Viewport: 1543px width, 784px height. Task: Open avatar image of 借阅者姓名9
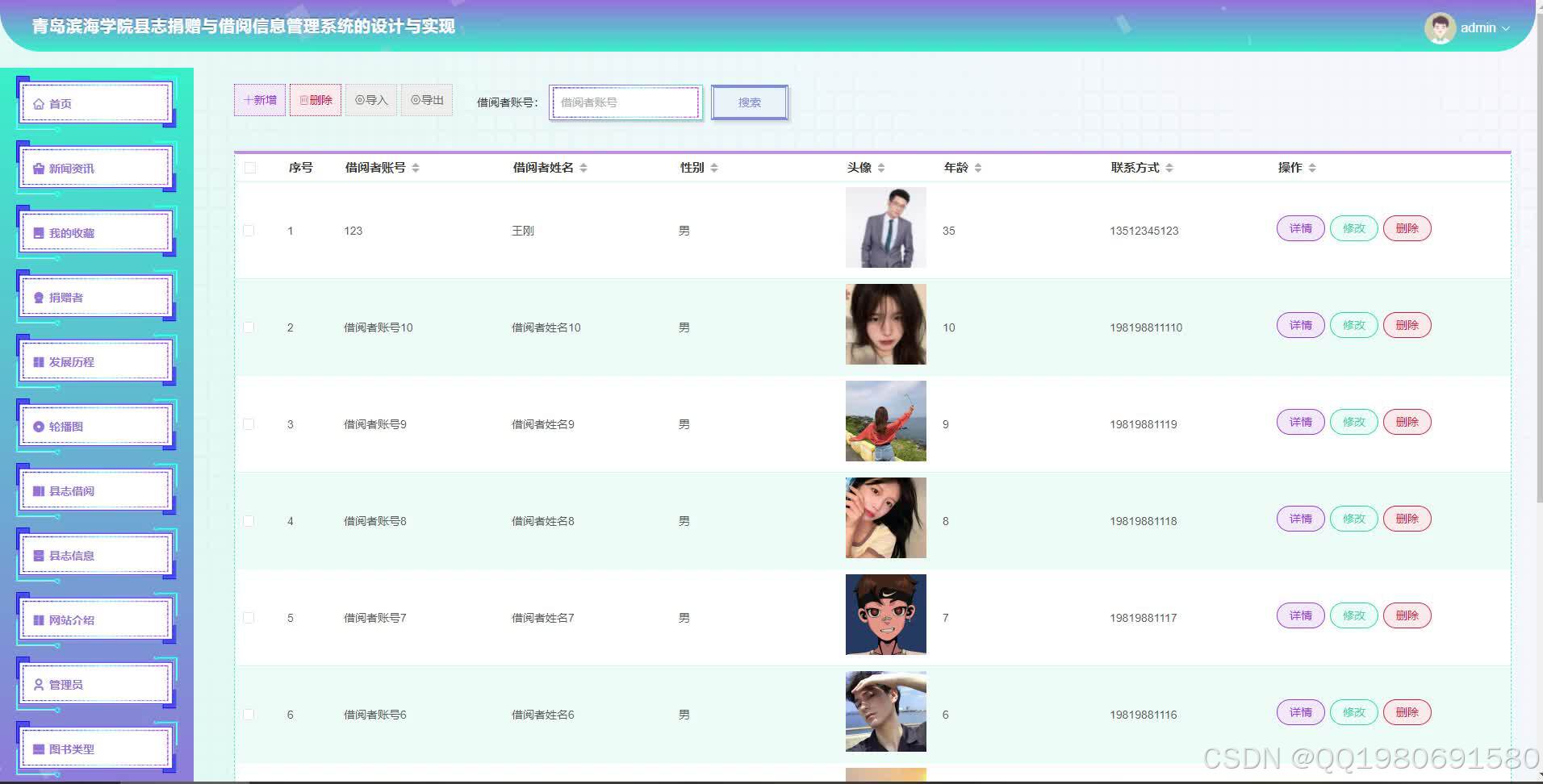(886, 421)
